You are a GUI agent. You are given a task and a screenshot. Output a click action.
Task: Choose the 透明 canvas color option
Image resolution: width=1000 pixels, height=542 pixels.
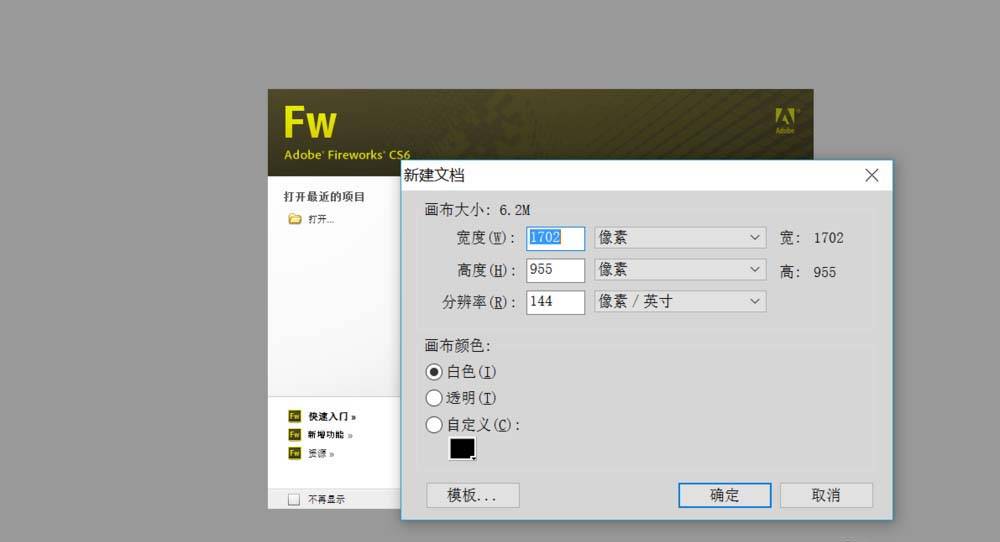pos(434,398)
